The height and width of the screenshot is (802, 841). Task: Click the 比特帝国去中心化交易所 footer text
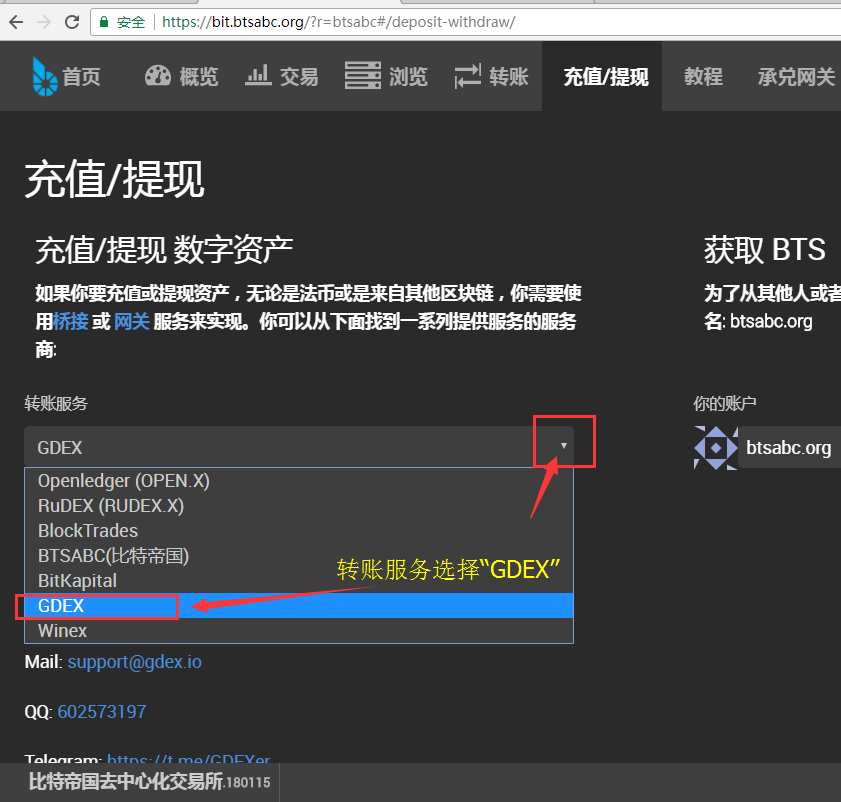coord(126,782)
